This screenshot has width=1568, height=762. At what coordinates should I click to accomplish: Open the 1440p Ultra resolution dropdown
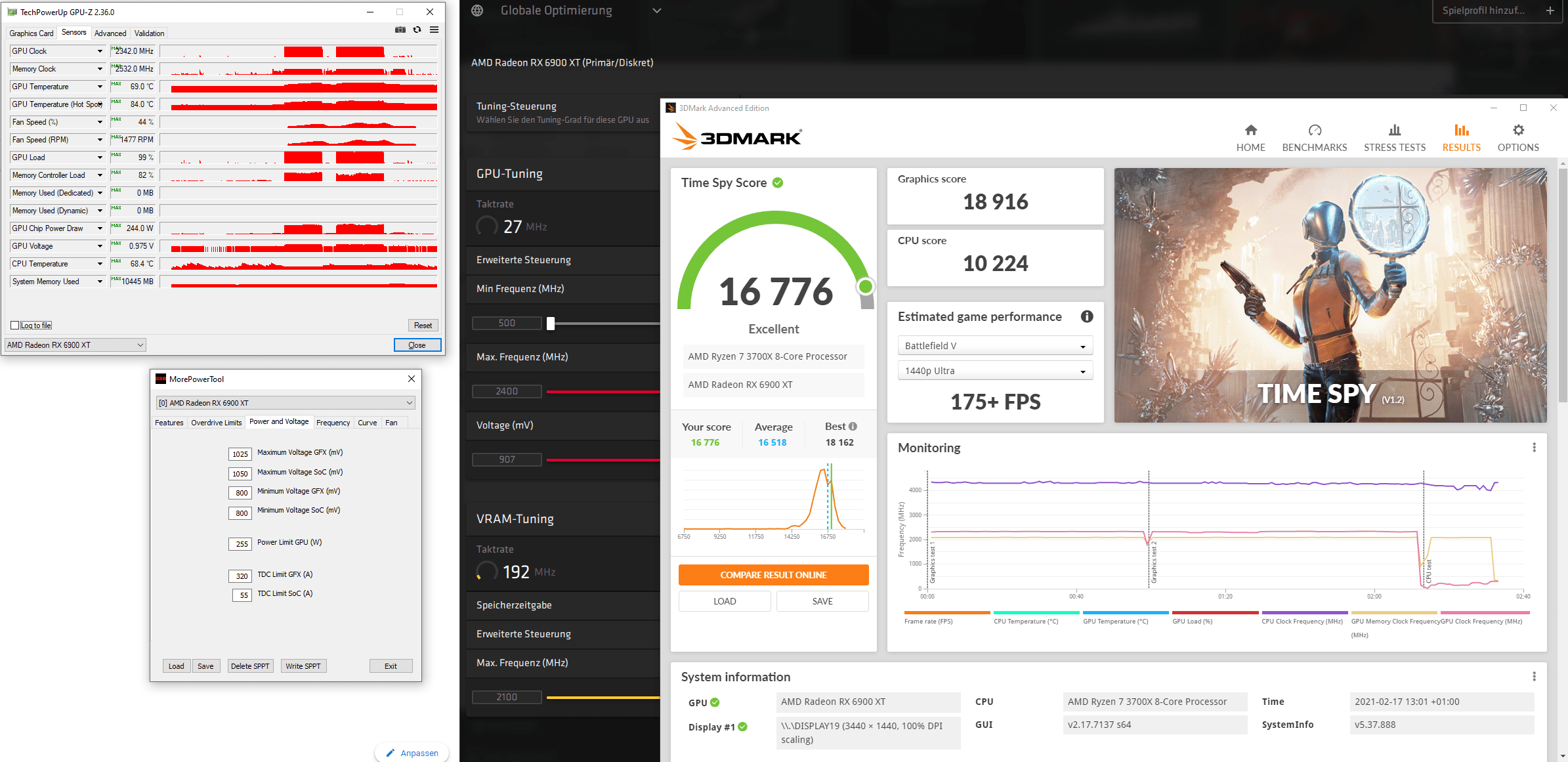[x=995, y=371]
